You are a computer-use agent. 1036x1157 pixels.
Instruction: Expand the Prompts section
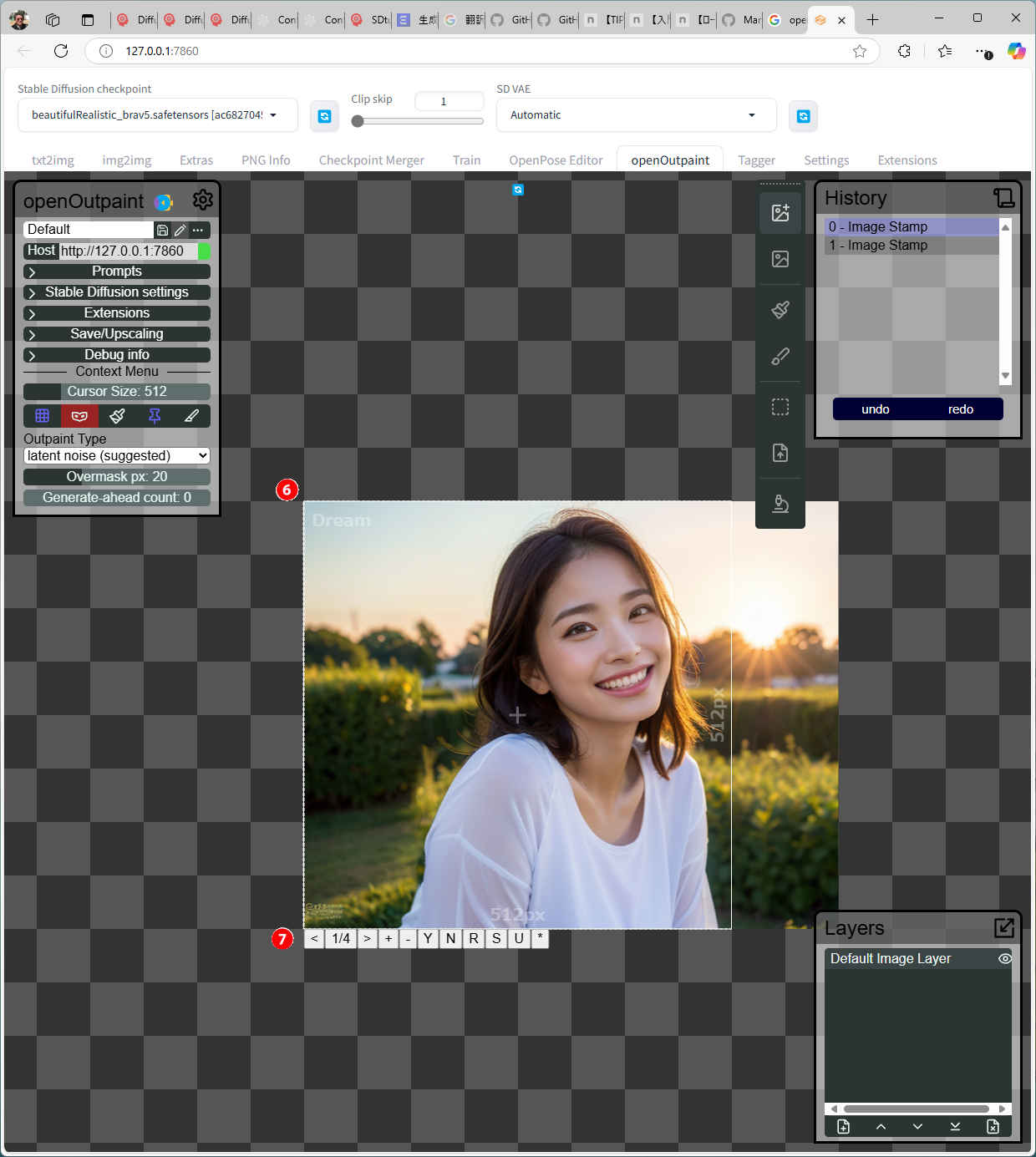[117, 271]
